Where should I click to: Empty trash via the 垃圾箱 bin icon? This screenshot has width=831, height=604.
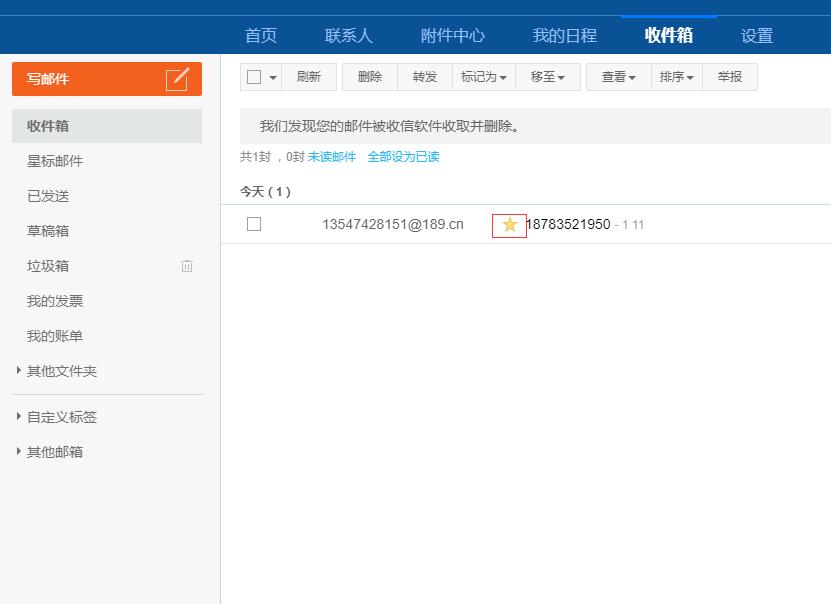[x=187, y=266]
